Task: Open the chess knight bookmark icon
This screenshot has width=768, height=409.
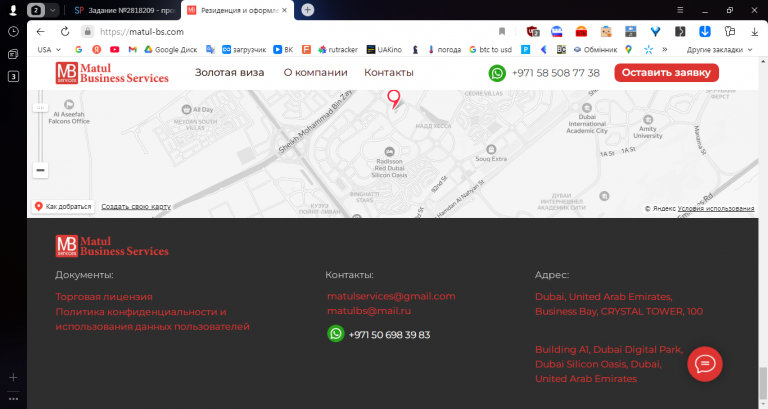Action: 415,49
